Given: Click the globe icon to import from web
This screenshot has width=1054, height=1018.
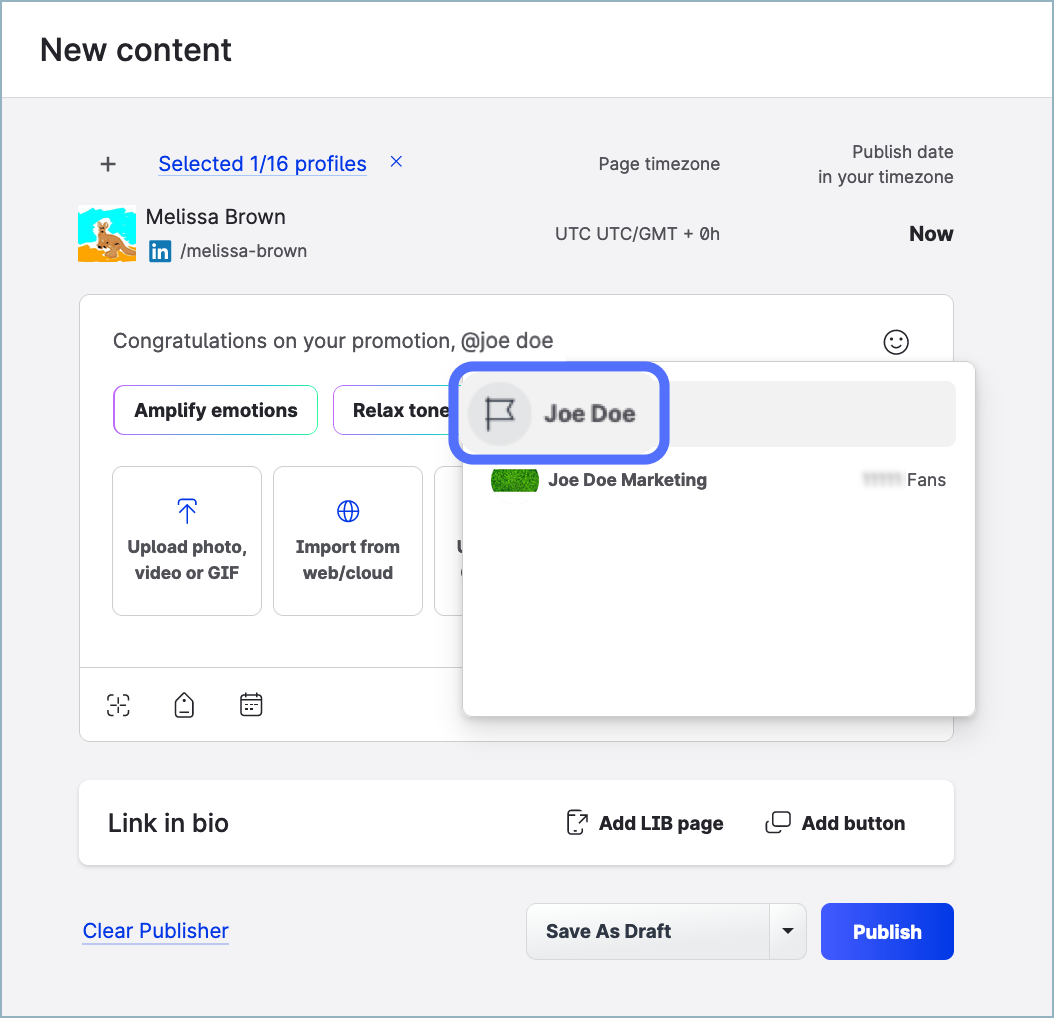Looking at the screenshot, I should click(x=347, y=511).
